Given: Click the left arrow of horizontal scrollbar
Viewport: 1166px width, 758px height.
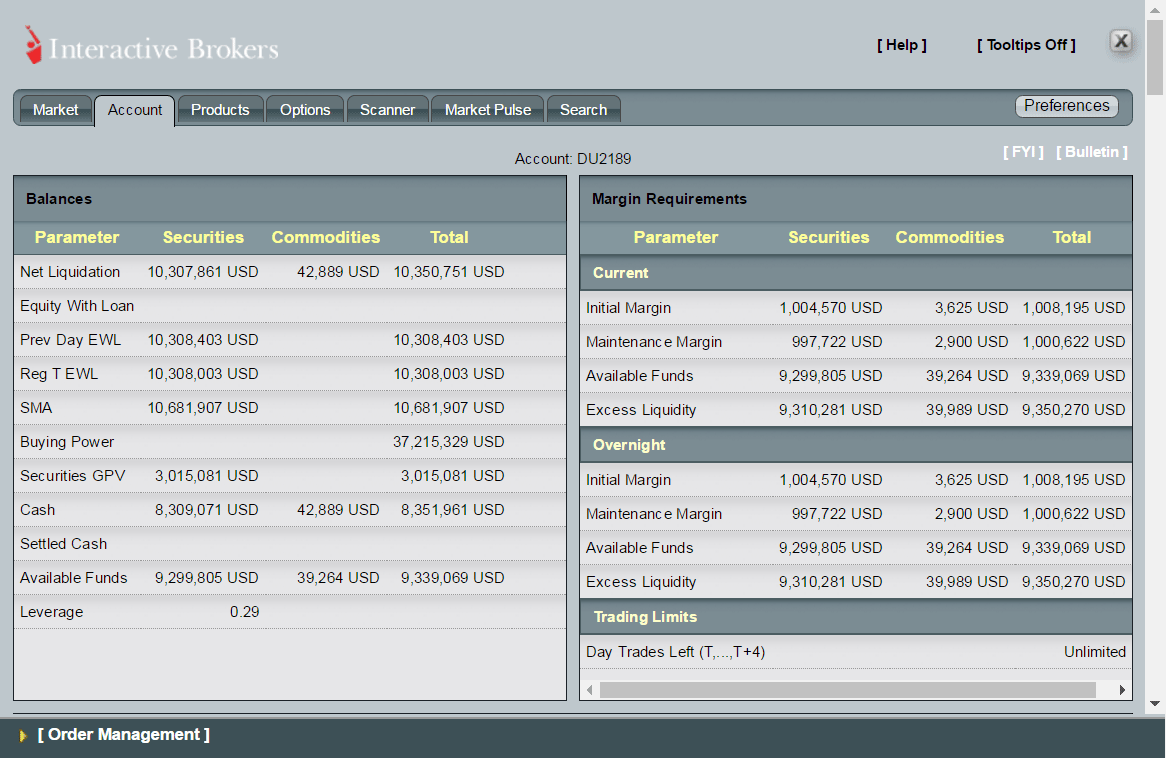Looking at the screenshot, I should (590, 690).
